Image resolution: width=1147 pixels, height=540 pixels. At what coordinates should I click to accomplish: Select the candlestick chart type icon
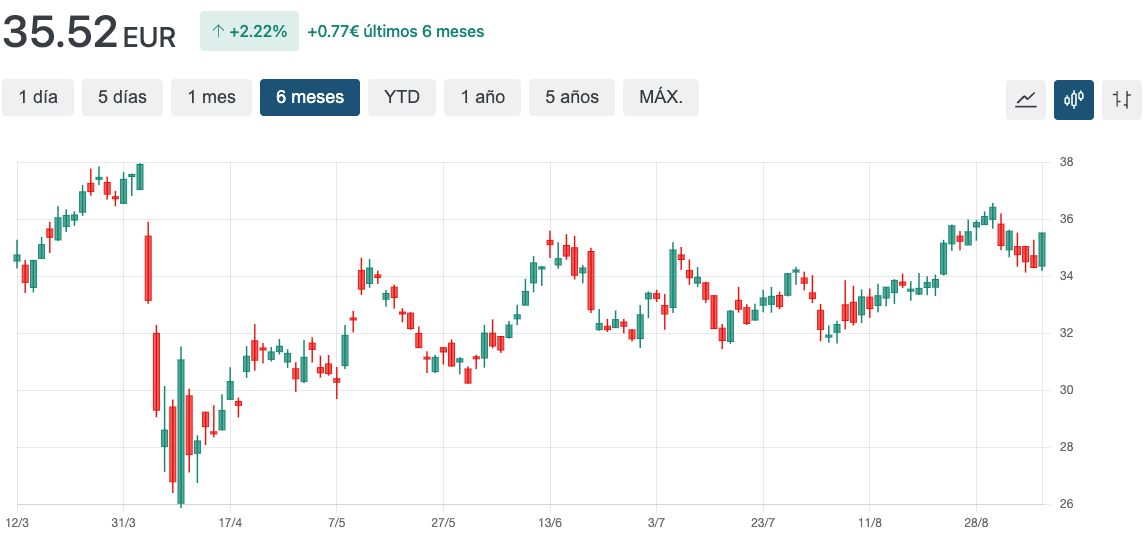coord(1074,99)
